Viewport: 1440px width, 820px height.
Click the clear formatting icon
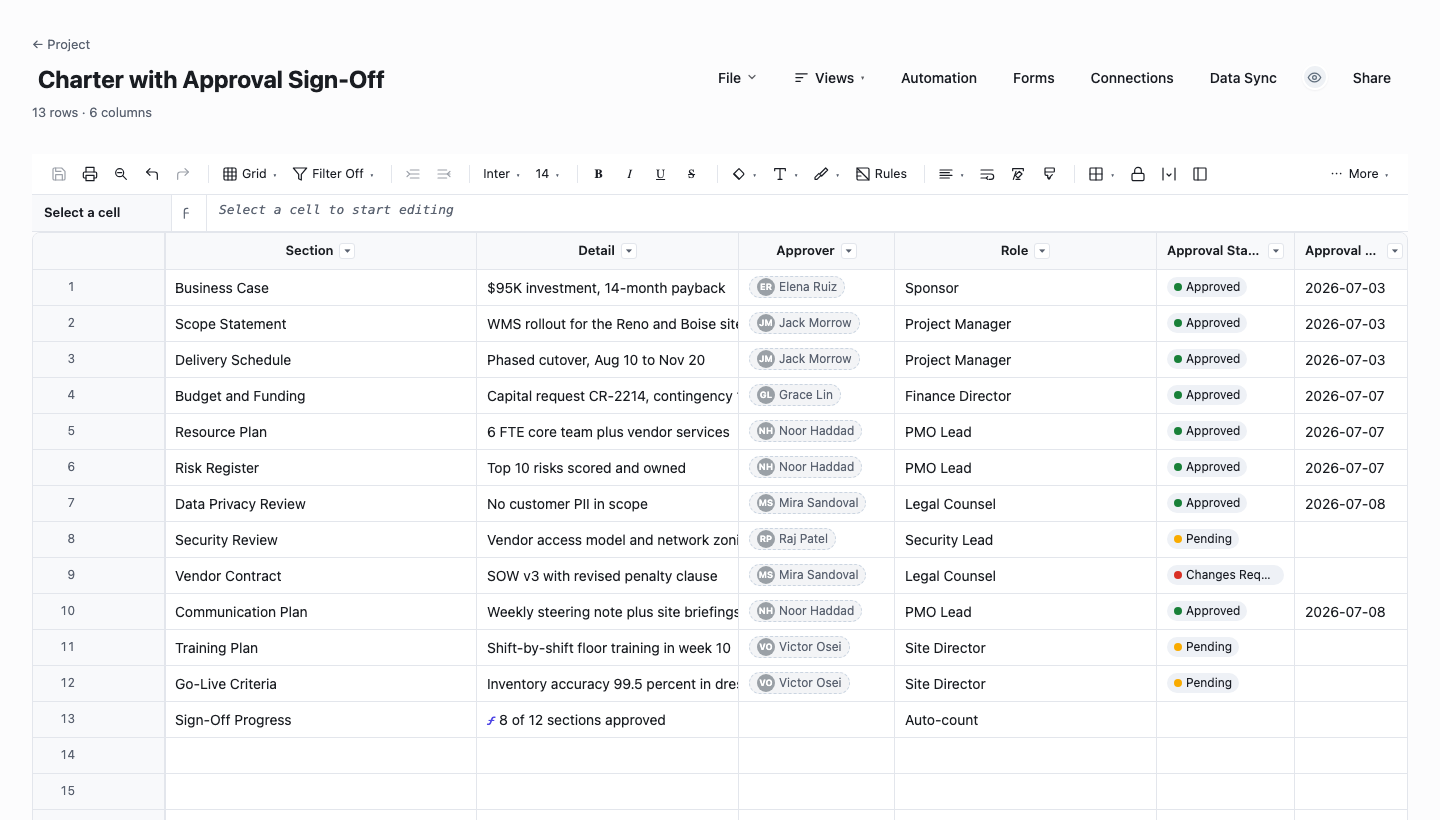coord(1018,174)
